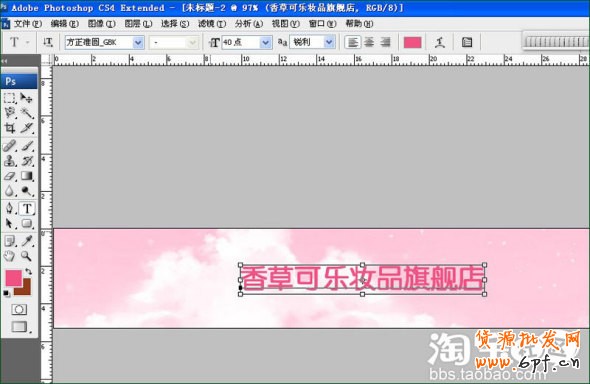590x384 pixels.
Task: Select the Pen tool
Action: pos(9,209)
